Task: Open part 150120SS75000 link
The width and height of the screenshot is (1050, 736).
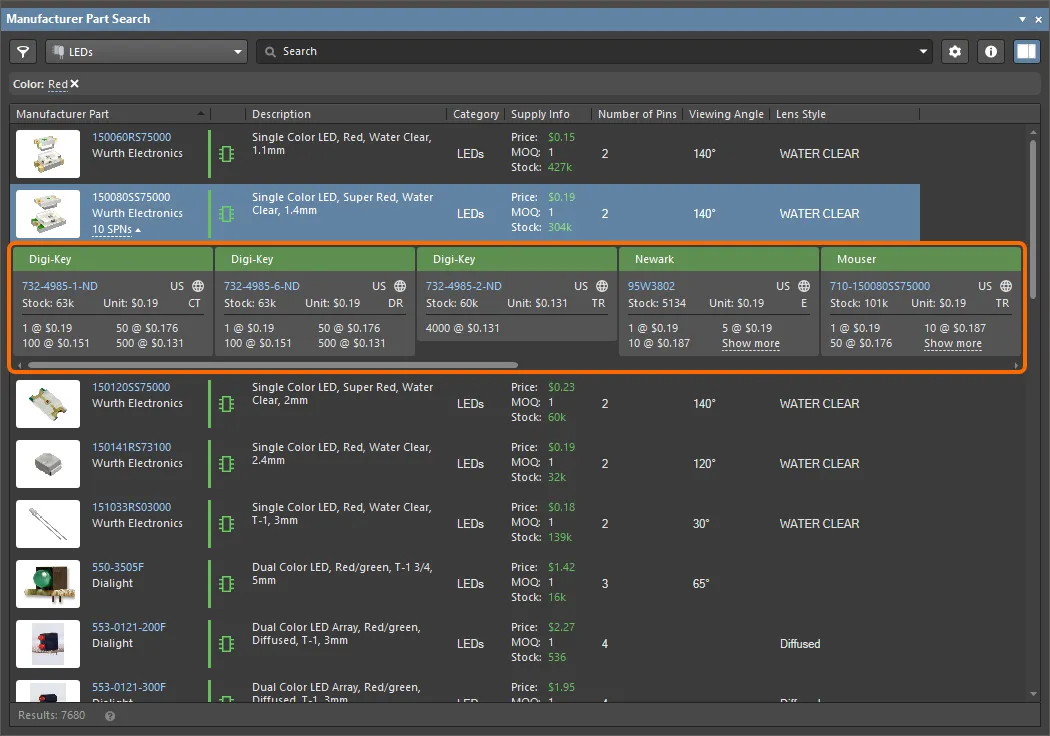Action: click(131, 387)
